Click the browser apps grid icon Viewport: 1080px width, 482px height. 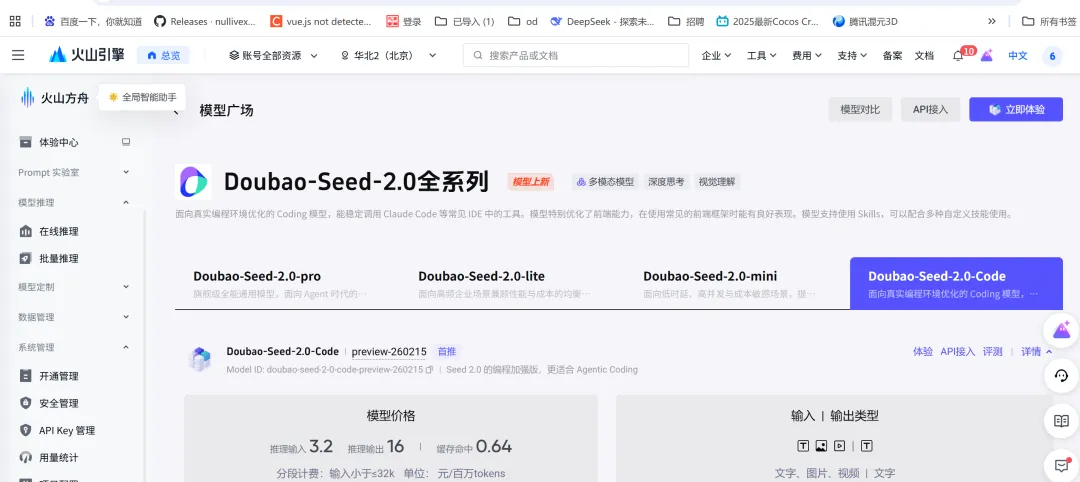(14, 21)
